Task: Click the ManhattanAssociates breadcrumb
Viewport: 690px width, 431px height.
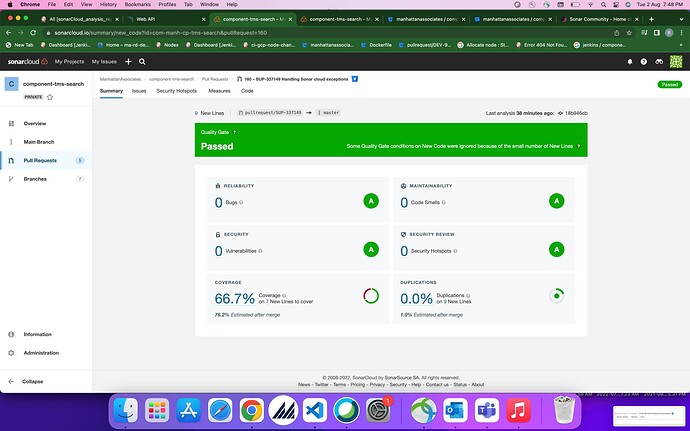Action: (x=120, y=79)
